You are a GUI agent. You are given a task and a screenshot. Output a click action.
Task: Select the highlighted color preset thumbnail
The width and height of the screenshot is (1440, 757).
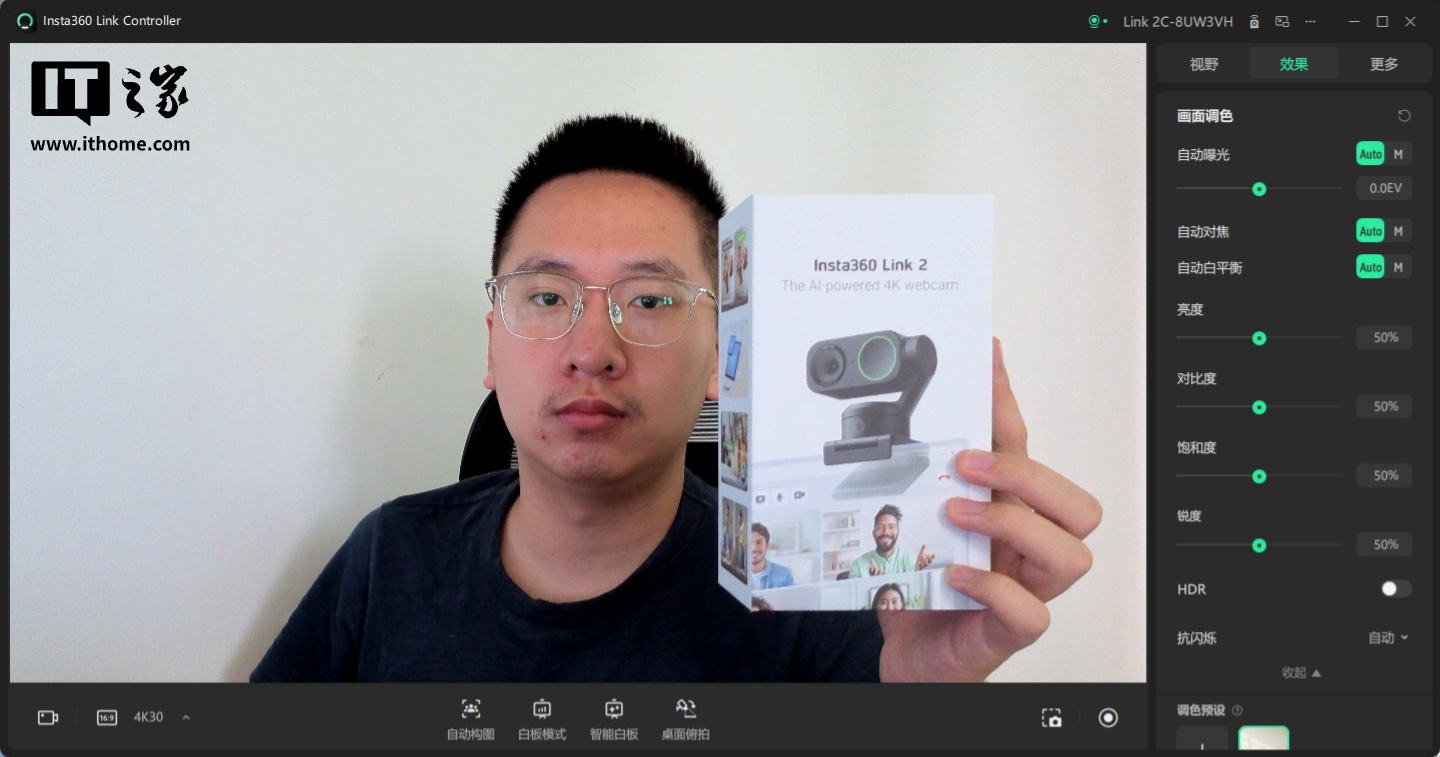(x=1264, y=739)
